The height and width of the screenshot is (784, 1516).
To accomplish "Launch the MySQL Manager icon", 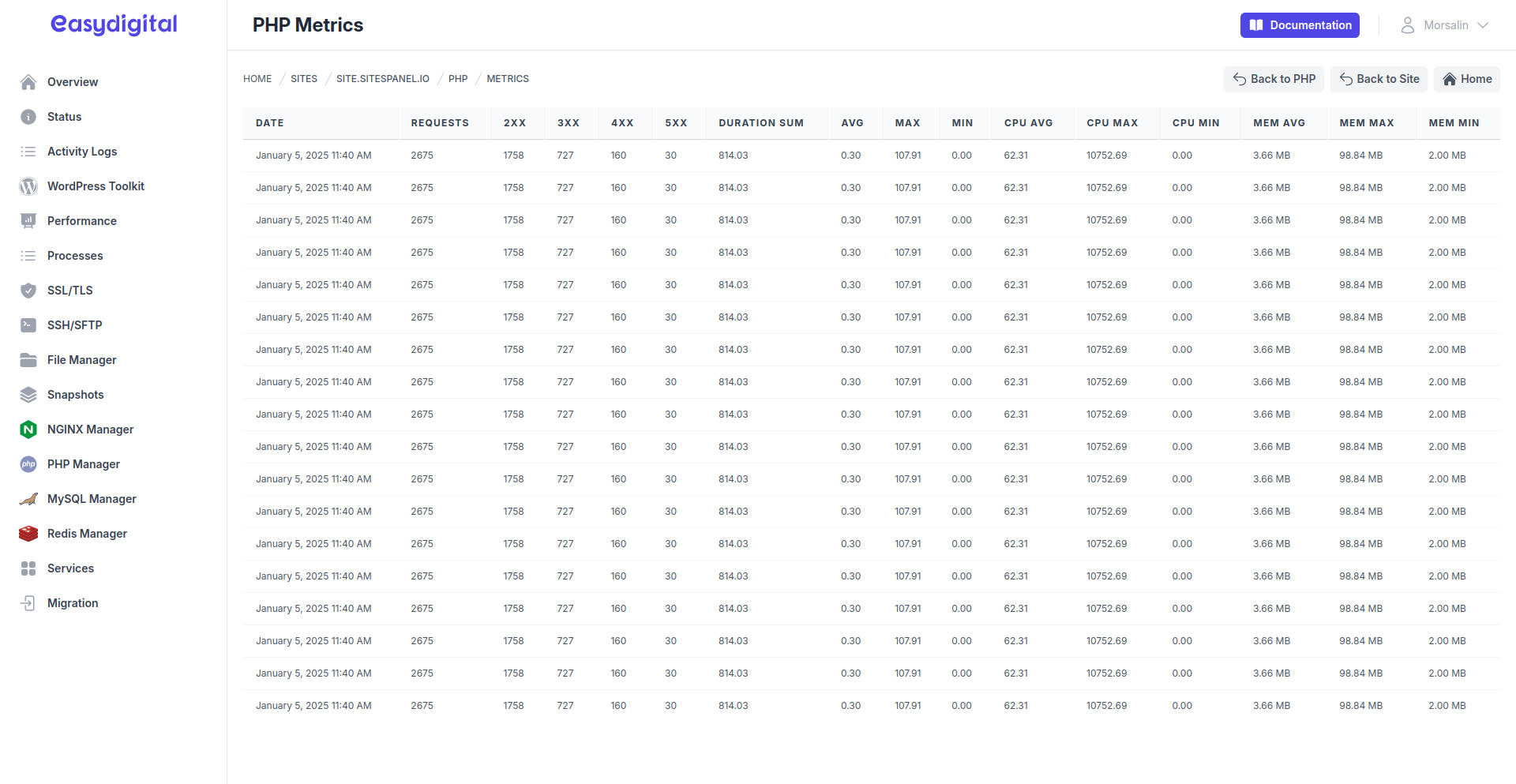I will click(x=28, y=499).
